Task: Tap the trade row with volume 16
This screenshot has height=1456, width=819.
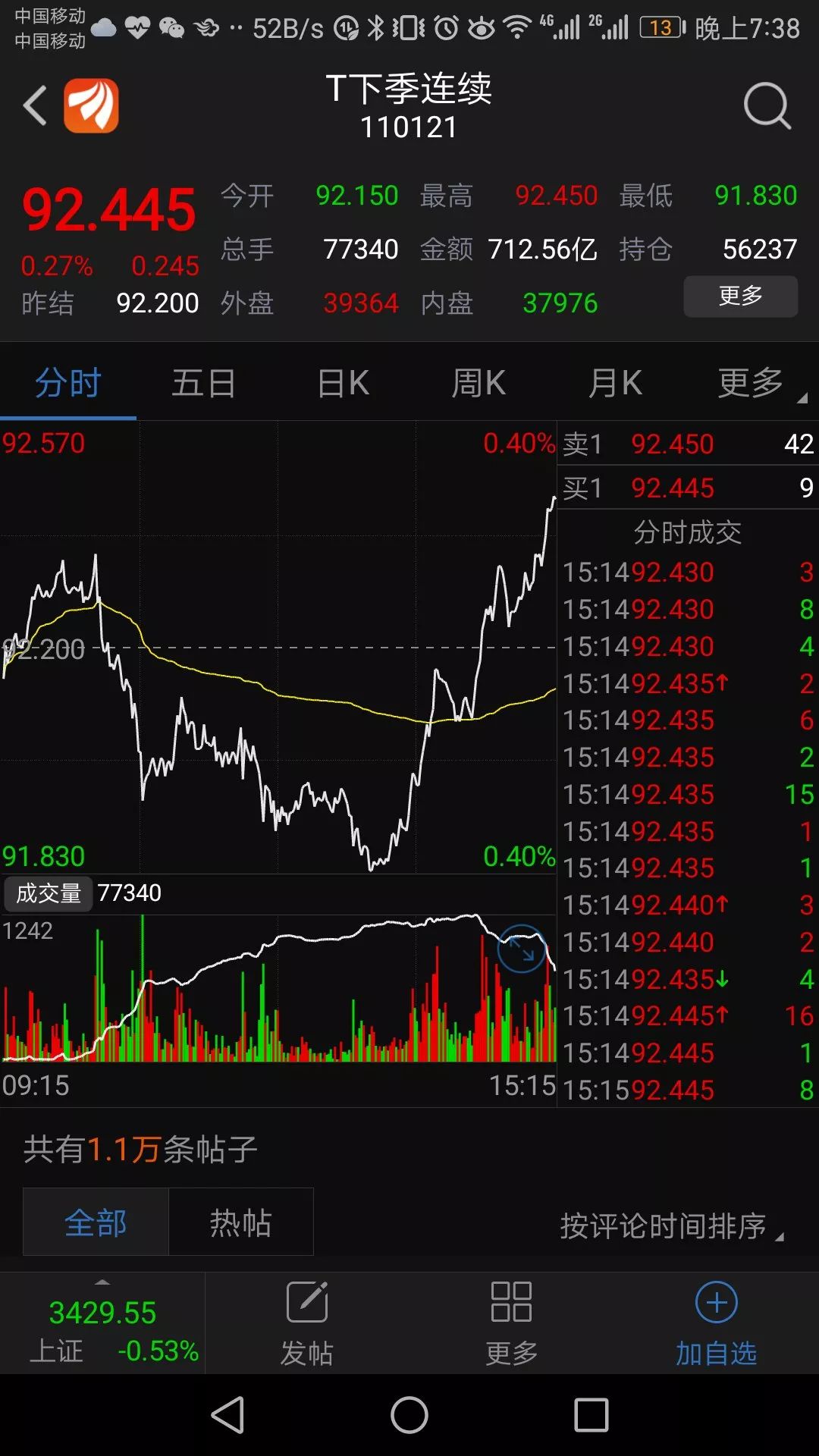Action: pos(688,1015)
